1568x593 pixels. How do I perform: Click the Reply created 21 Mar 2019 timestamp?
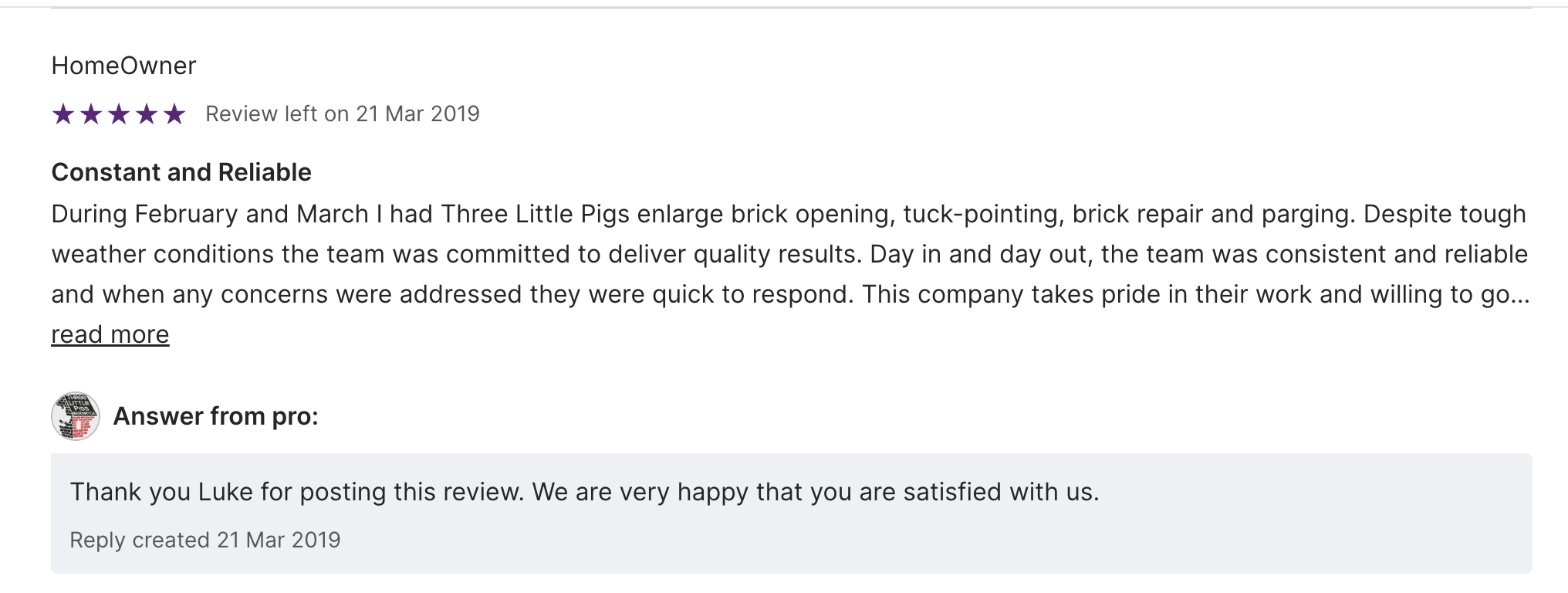204,540
